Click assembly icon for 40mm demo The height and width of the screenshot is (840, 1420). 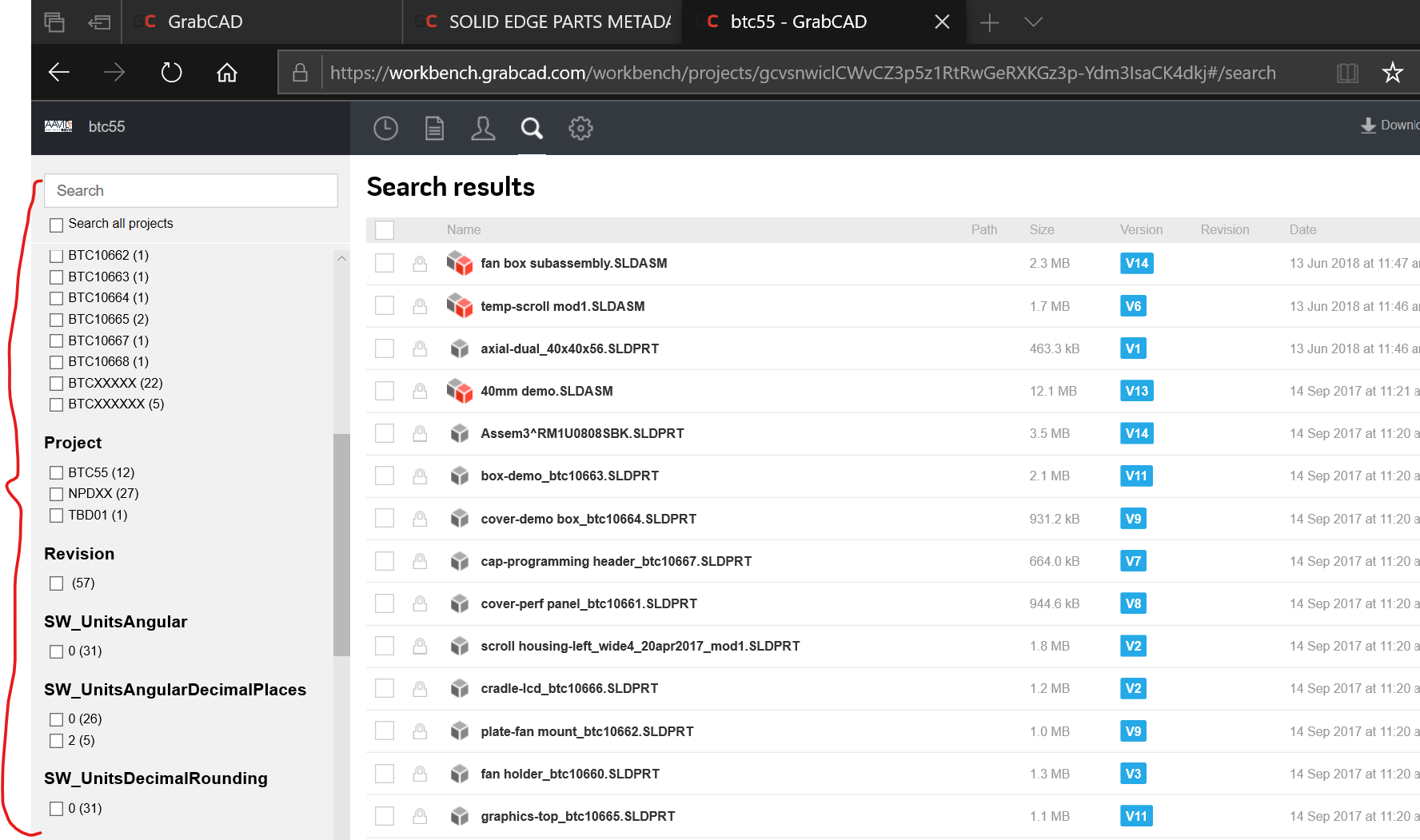coord(460,391)
